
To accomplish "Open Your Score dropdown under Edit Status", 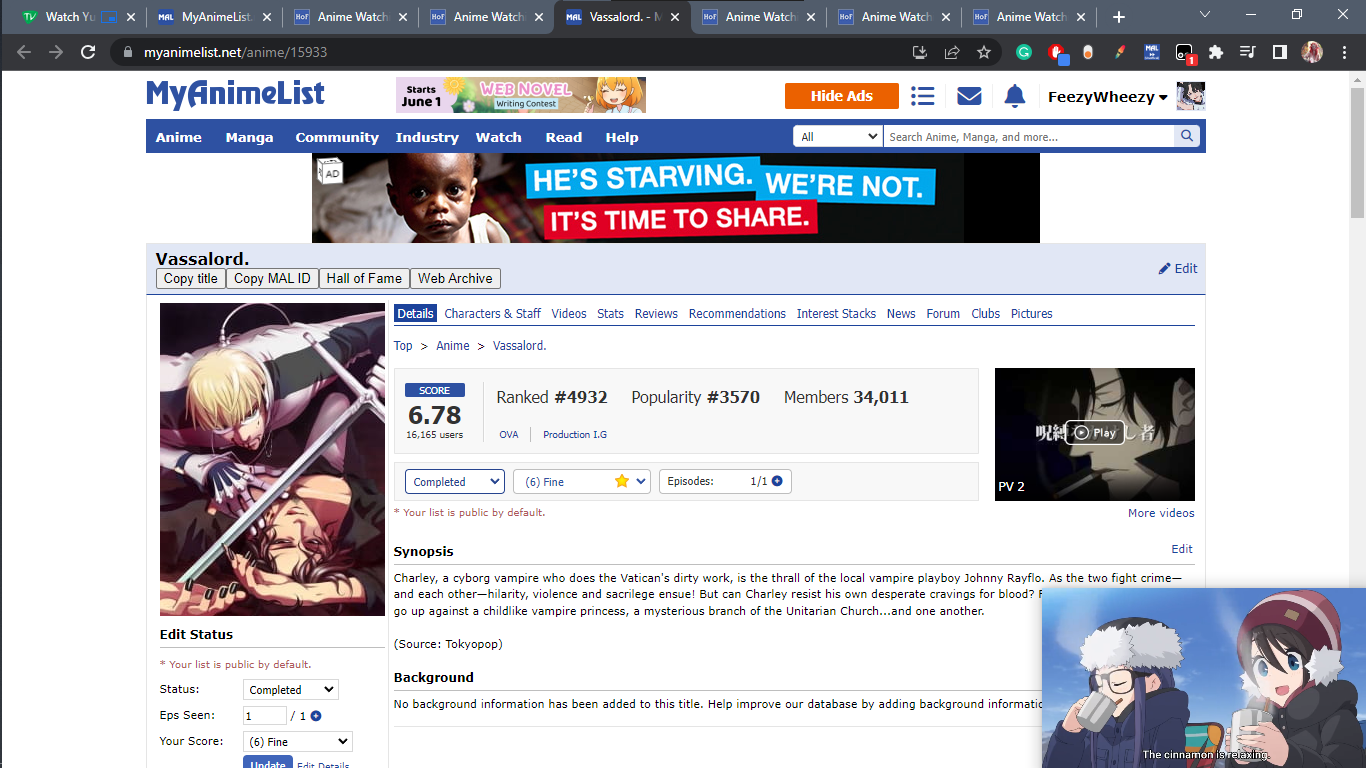I will coord(298,742).
